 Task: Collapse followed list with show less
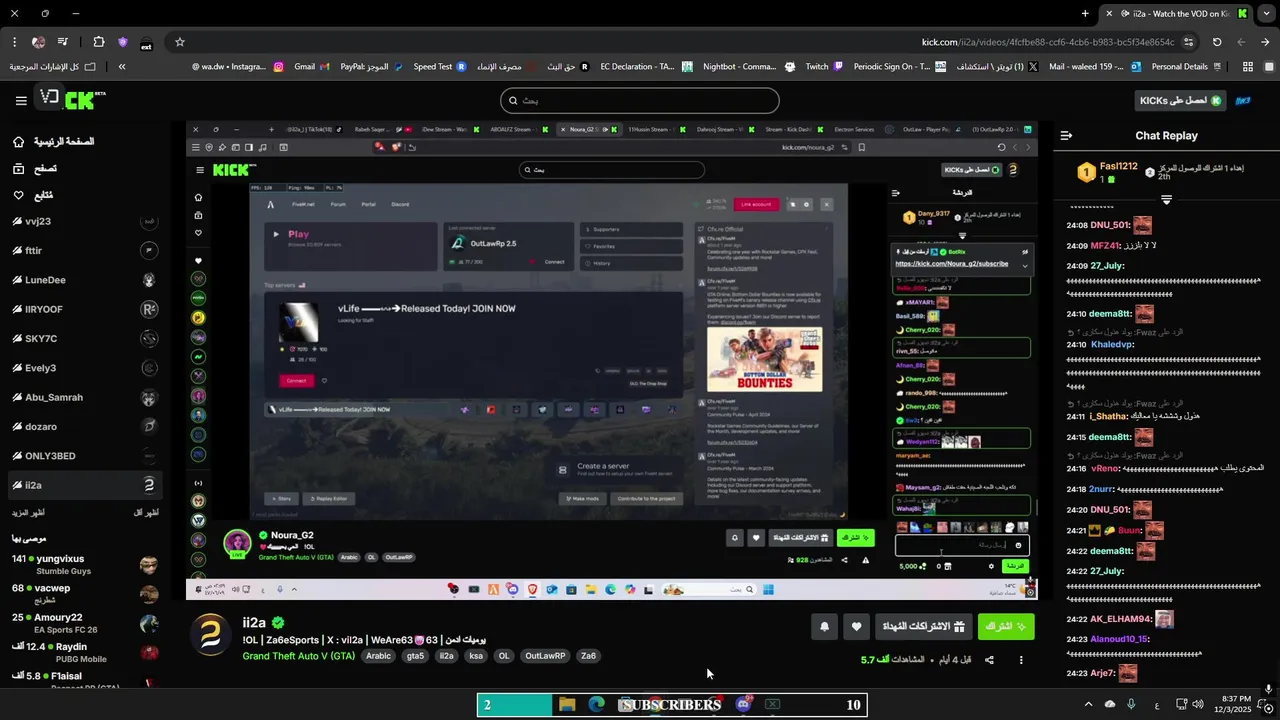pos(145,513)
